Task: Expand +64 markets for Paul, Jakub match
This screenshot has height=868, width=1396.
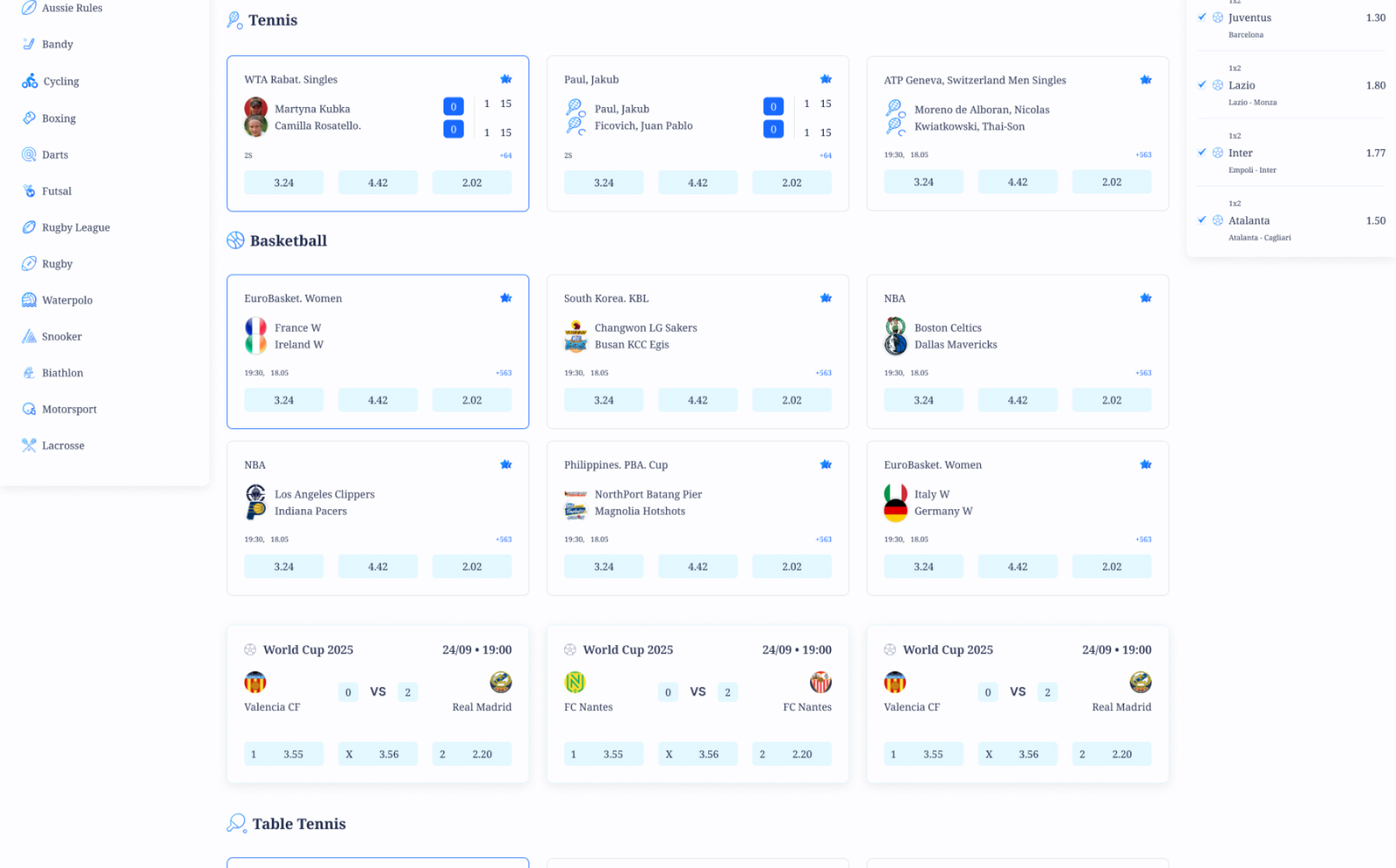Action: (x=825, y=156)
